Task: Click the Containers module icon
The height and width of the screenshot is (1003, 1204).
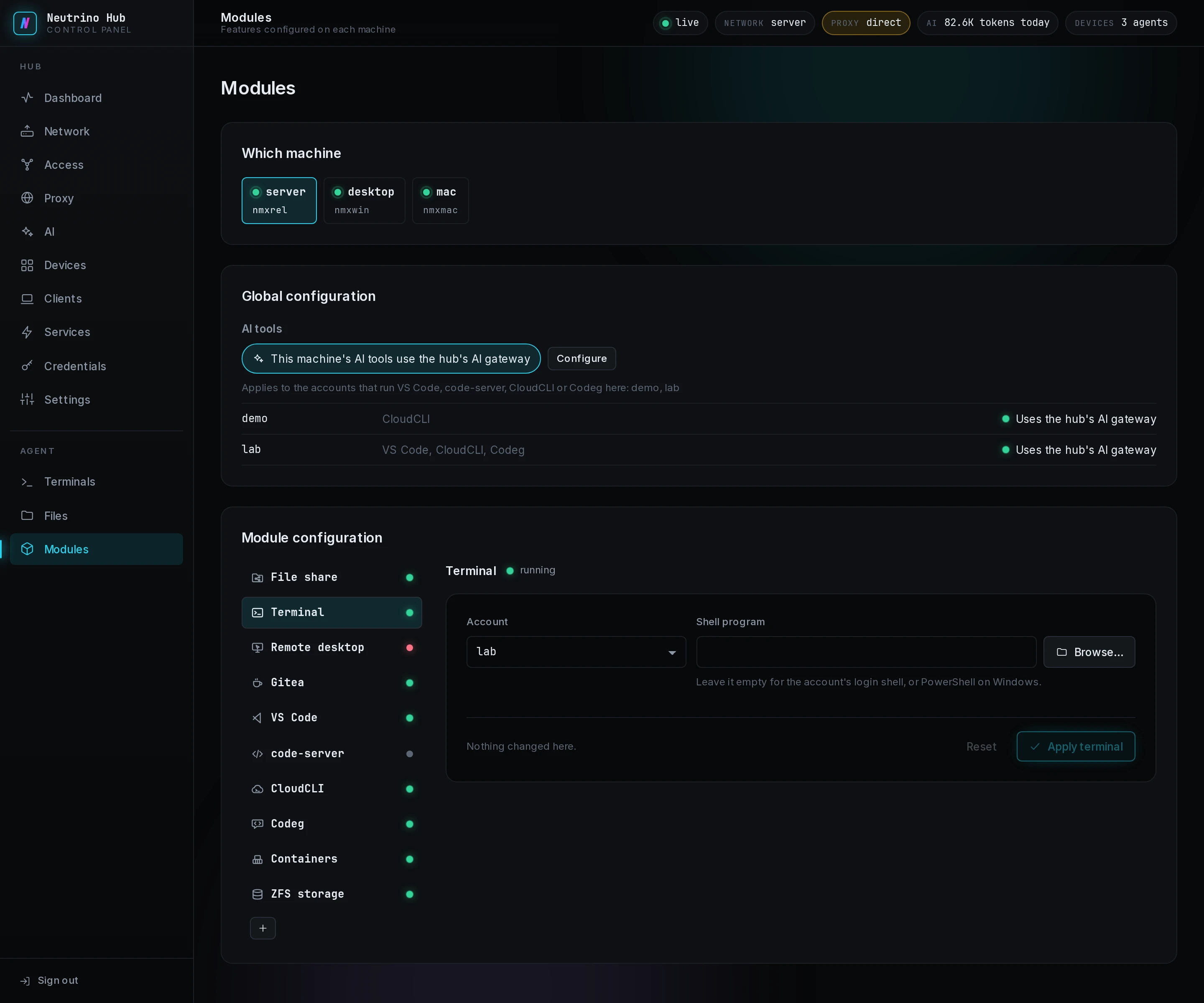Action: pos(258,859)
